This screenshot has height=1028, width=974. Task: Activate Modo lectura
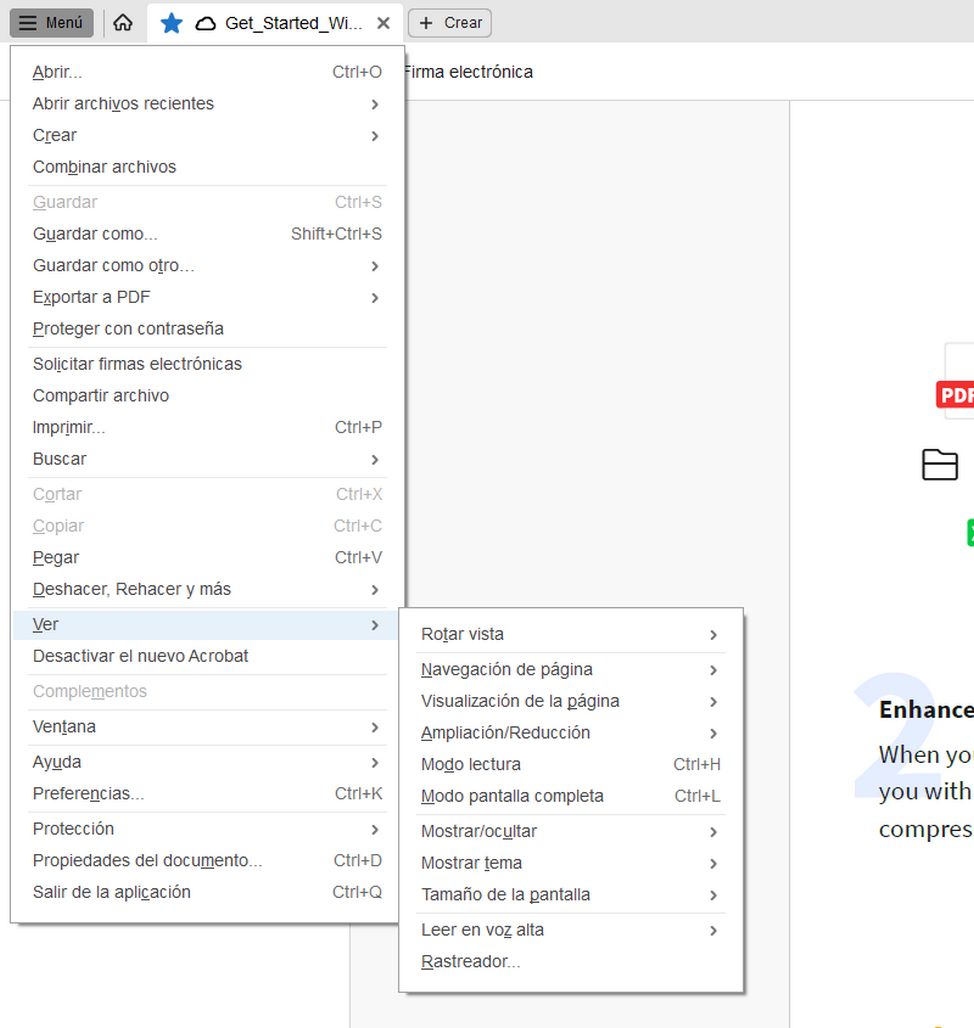[x=570, y=764]
